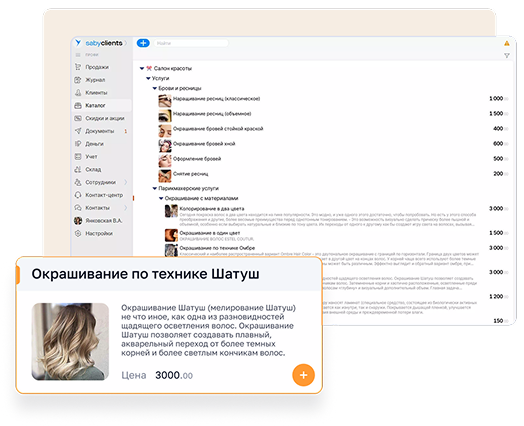Screen dimensions: 524x426
Task: Click the price 3000.00 in card
Action: pyautogui.click(x=174, y=375)
